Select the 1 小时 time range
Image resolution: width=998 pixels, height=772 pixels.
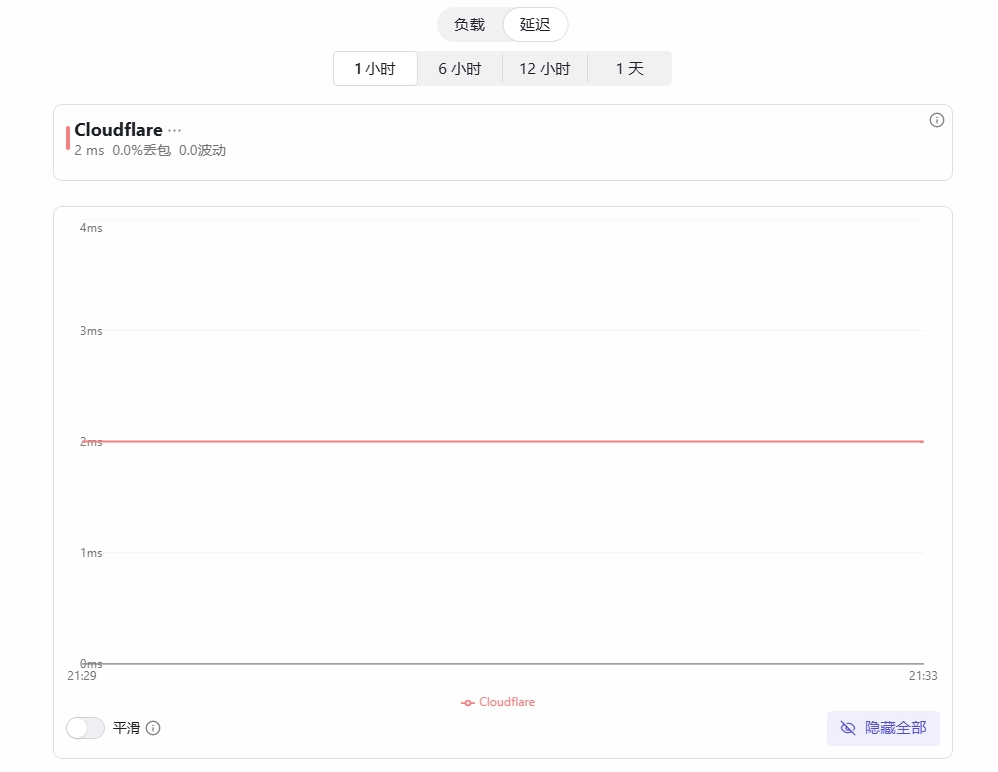click(375, 68)
